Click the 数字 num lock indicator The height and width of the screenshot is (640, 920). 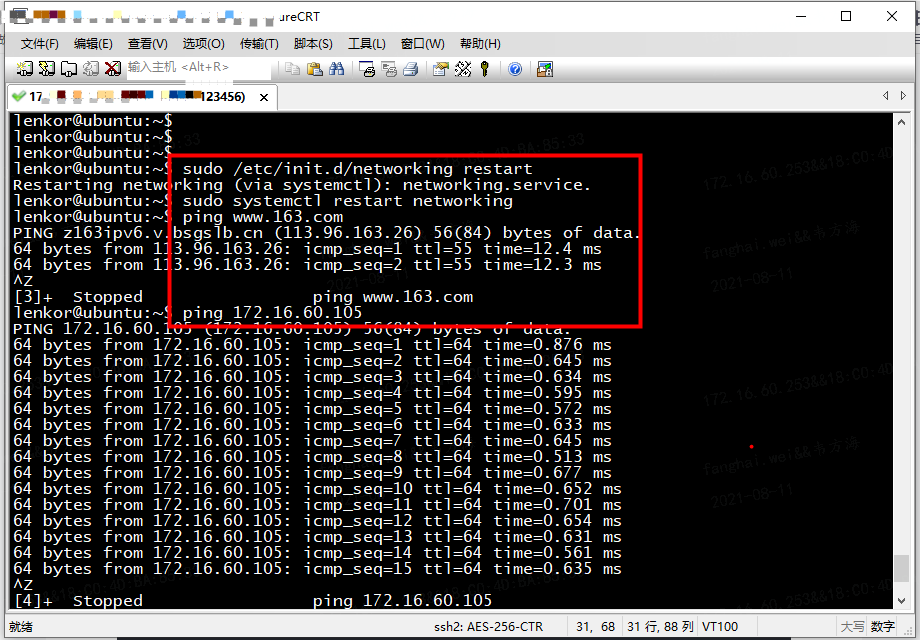click(x=882, y=627)
